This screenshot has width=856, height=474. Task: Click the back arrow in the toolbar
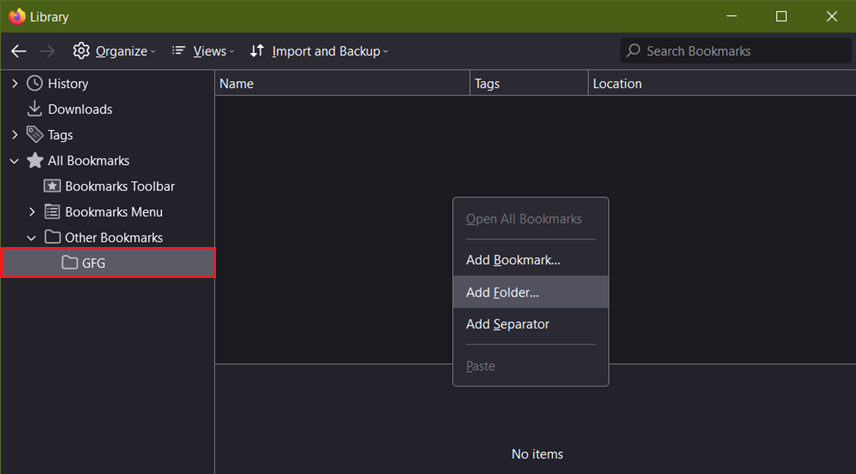click(19, 51)
